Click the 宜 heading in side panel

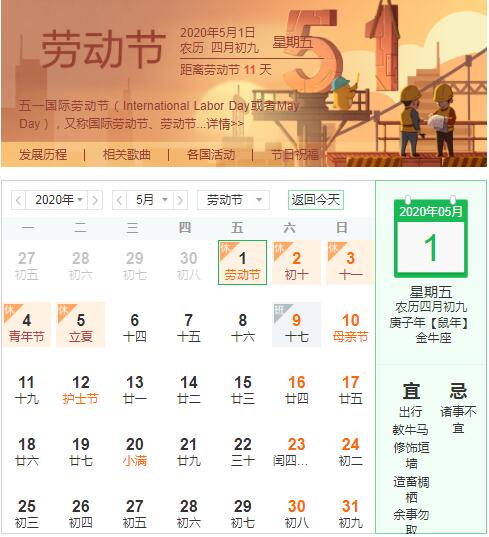click(411, 391)
